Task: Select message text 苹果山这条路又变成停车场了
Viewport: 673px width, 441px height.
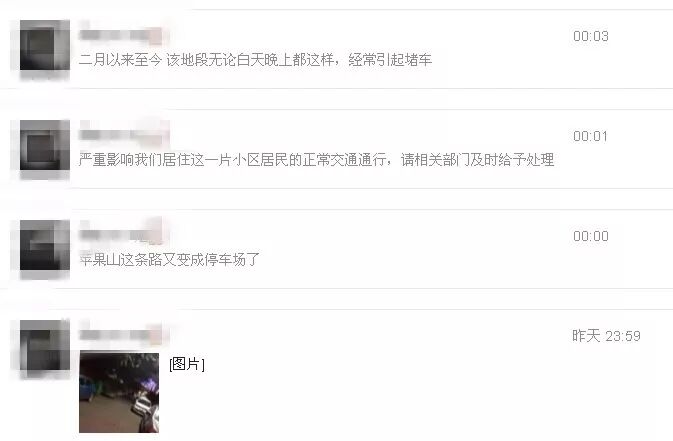Action: 170,260
